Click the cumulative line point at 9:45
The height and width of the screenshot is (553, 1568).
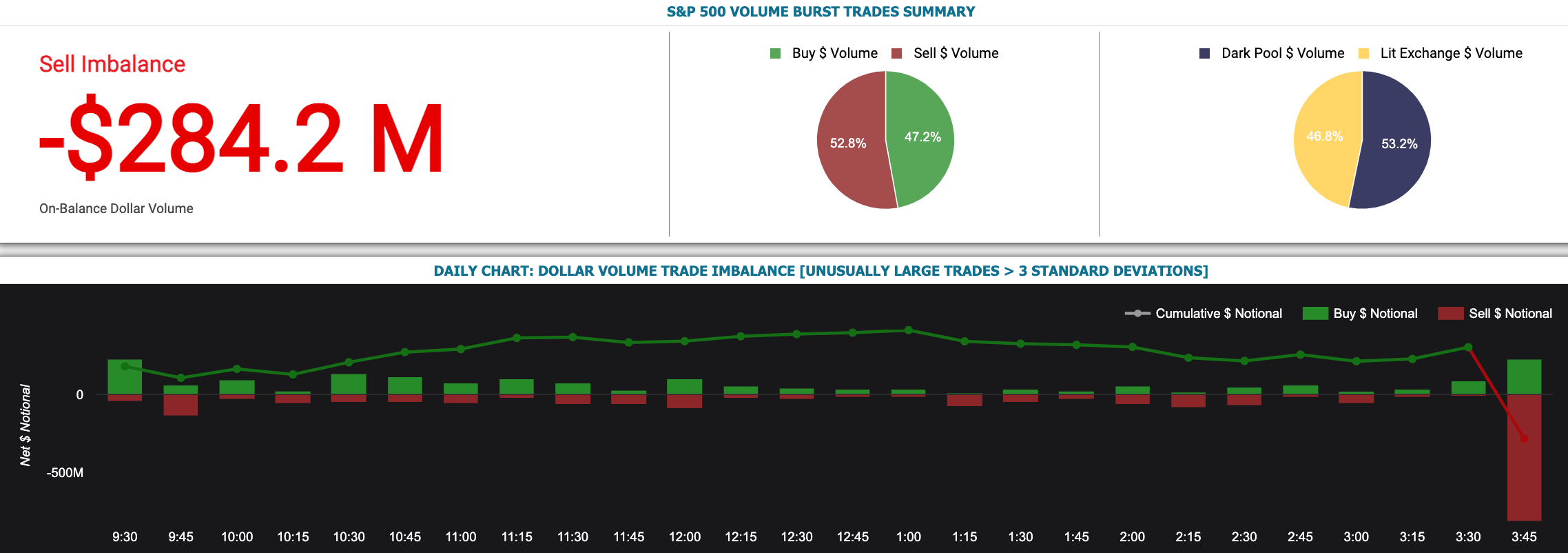pyautogui.click(x=181, y=378)
